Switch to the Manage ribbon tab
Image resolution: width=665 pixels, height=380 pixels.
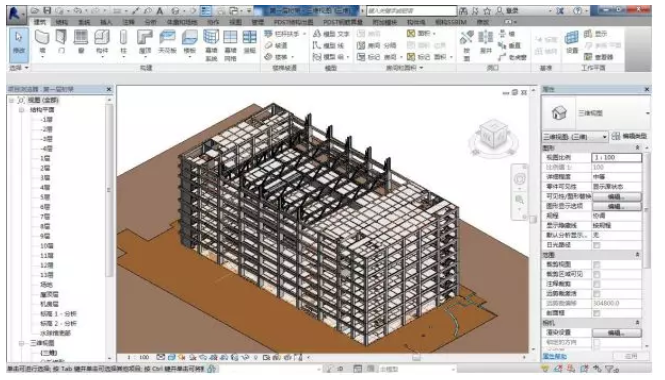[257, 22]
